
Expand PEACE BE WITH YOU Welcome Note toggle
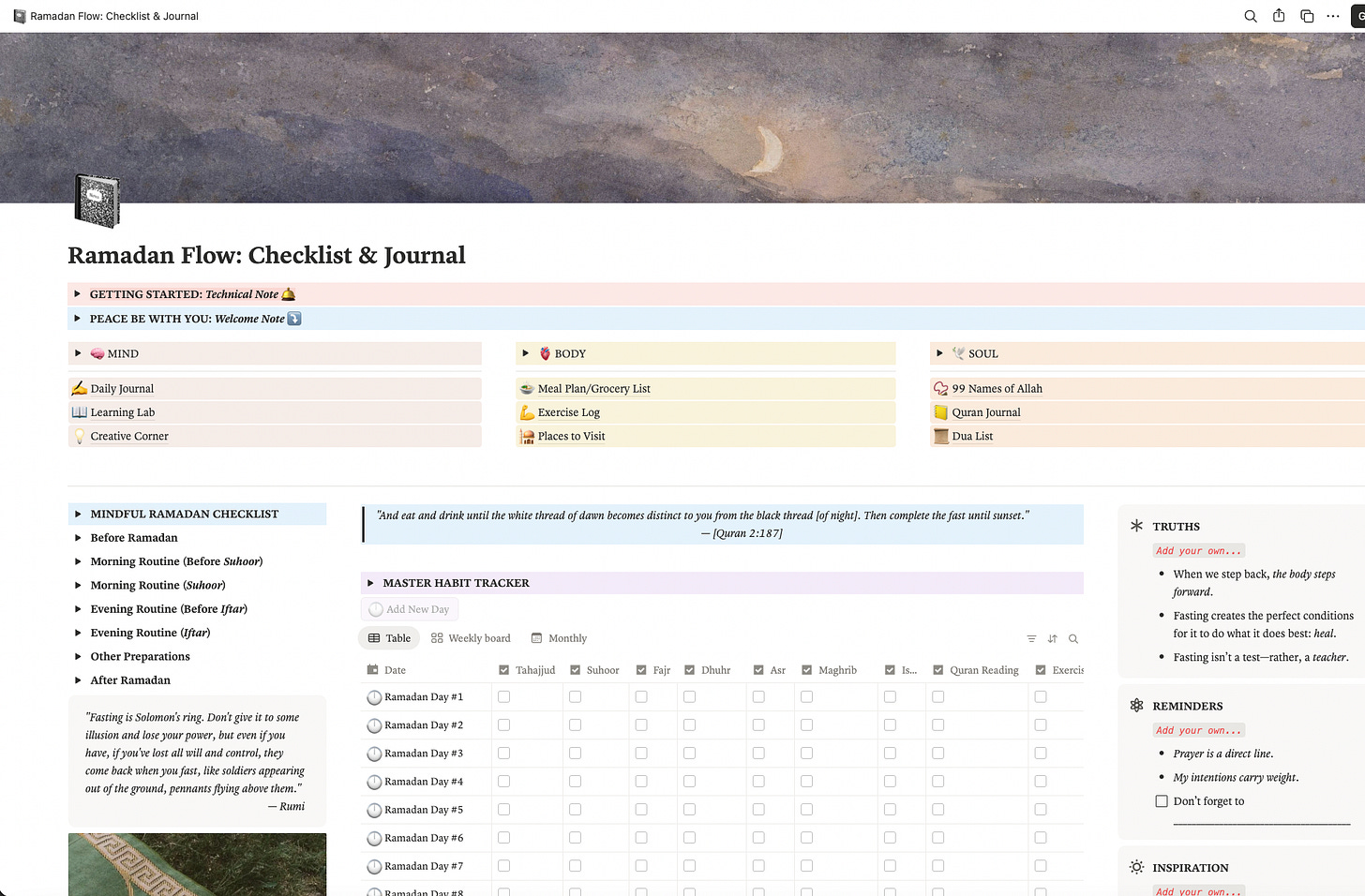(77, 319)
